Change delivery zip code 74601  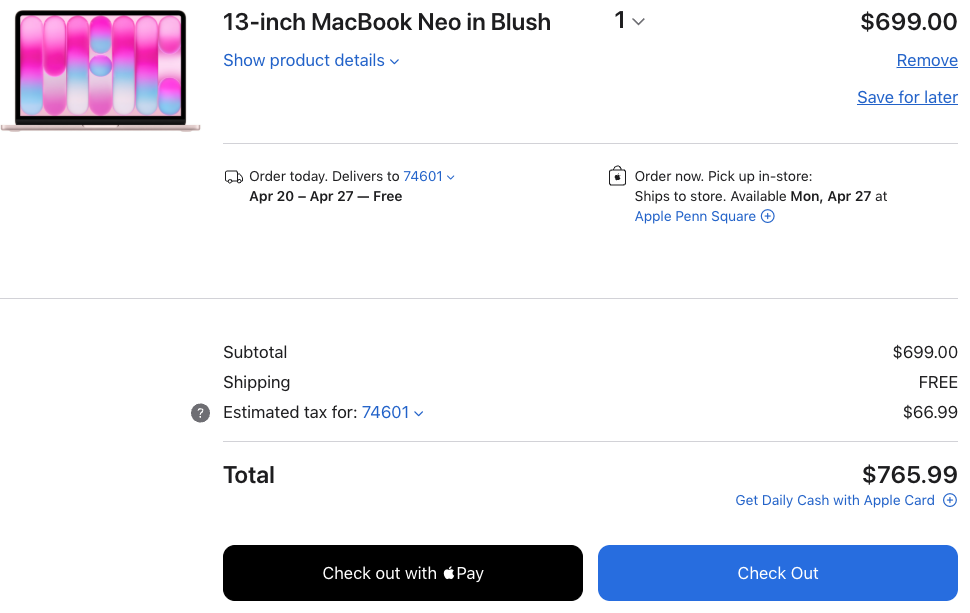(x=429, y=176)
